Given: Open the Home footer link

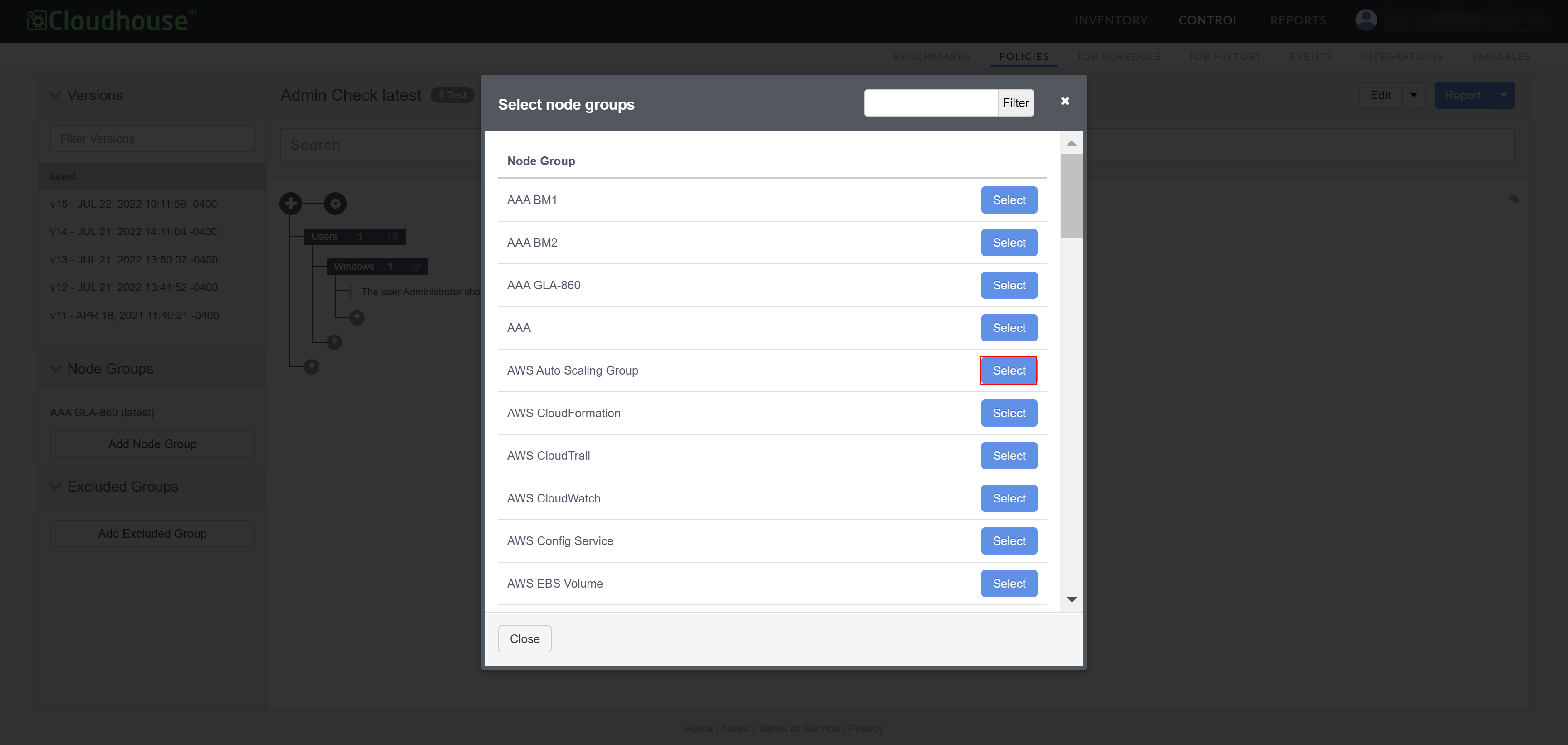Looking at the screenshot, I should coord(698,729).
